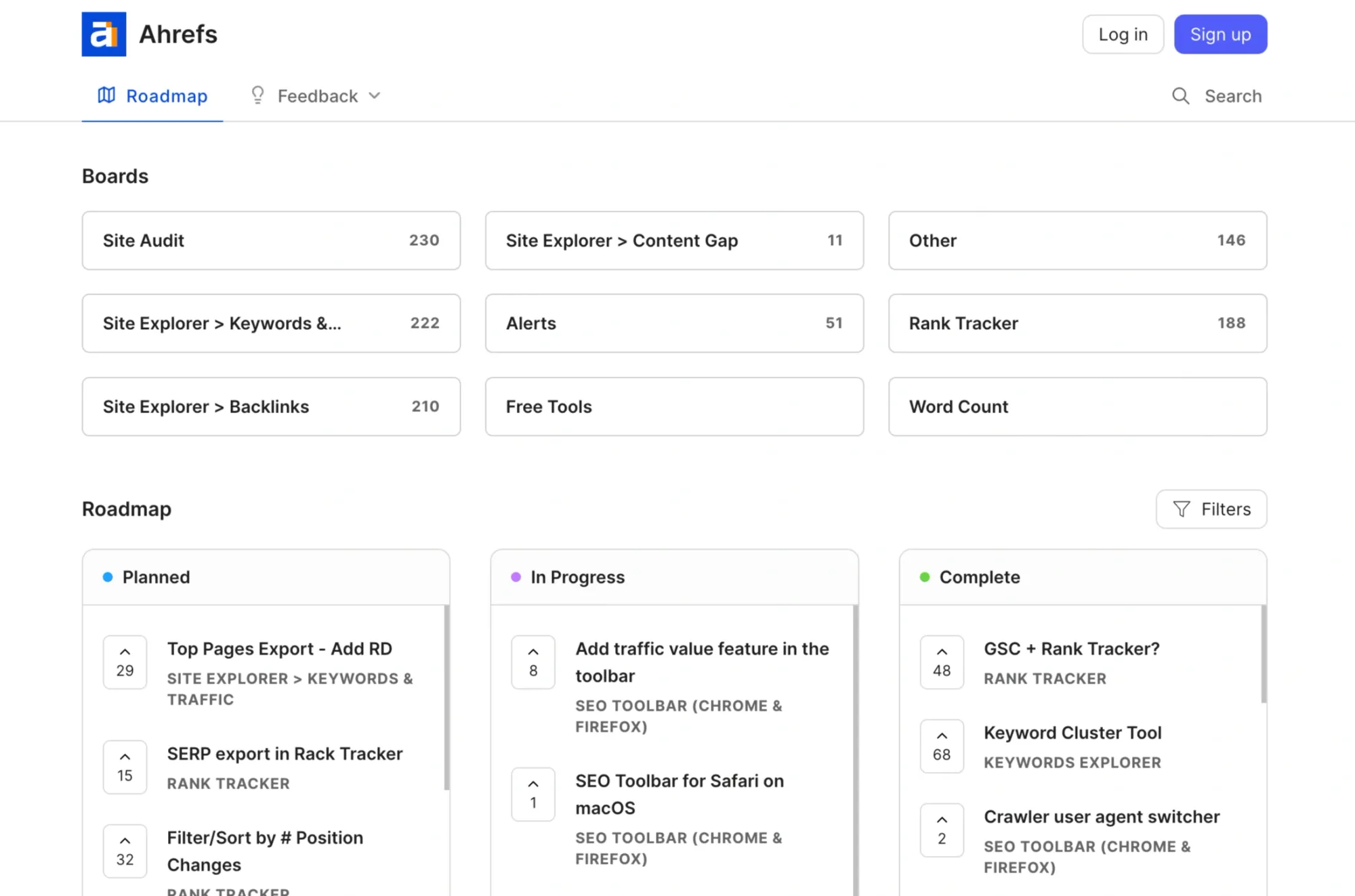
Task: Expand the Feedback dropdown chevron
Action: (375, 95)
